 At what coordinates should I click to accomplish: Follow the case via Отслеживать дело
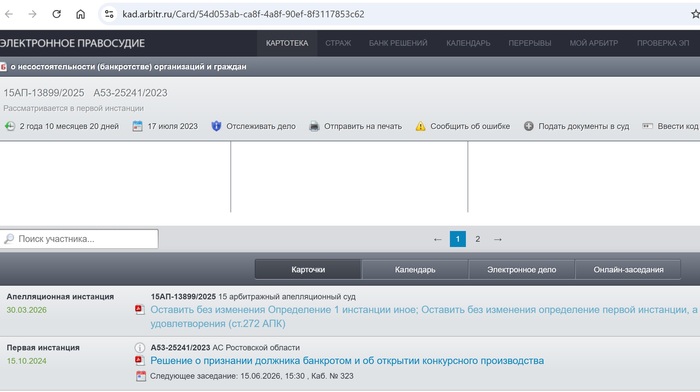click(x=261, y=126)
